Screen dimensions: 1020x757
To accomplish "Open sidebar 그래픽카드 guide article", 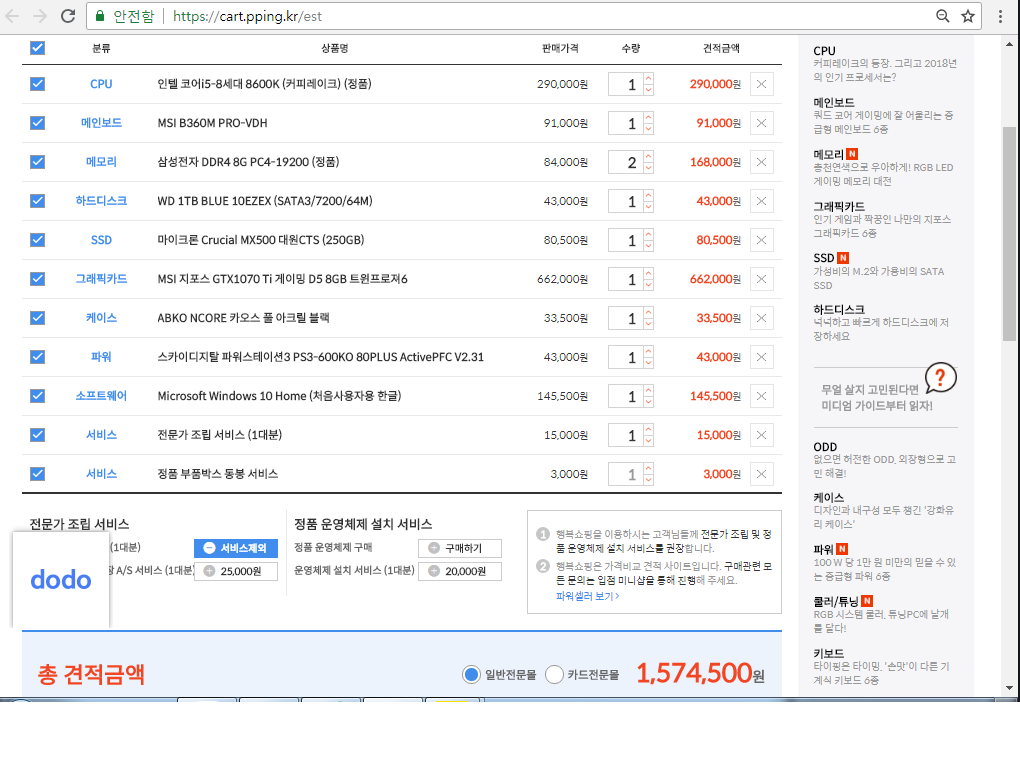I will tap(883, 220).
